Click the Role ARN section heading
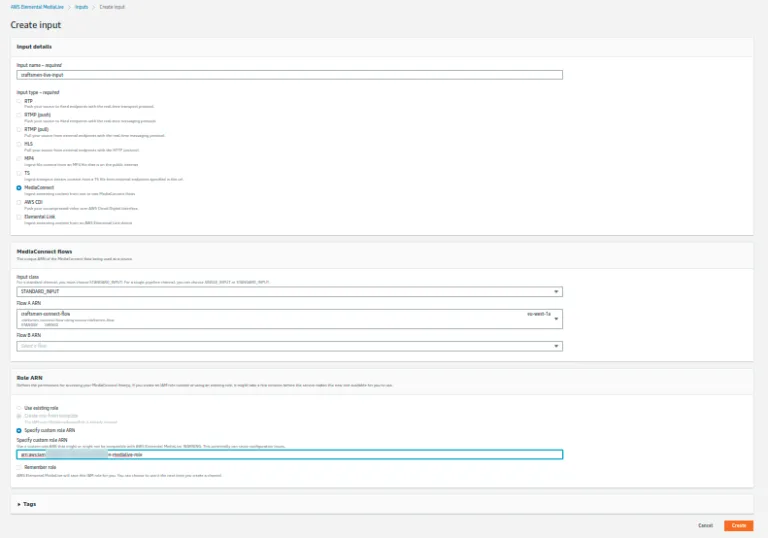Screen dimensions: 768x538 (29, 378)
